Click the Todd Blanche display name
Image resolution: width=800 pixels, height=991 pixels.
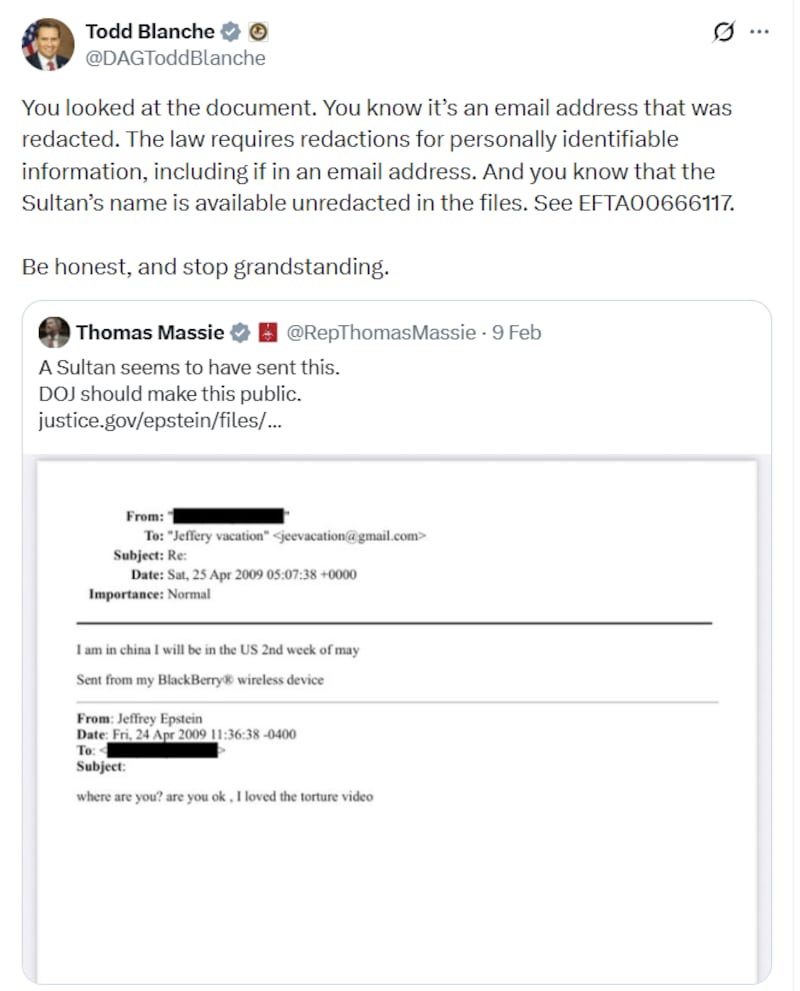click(150, 32)
